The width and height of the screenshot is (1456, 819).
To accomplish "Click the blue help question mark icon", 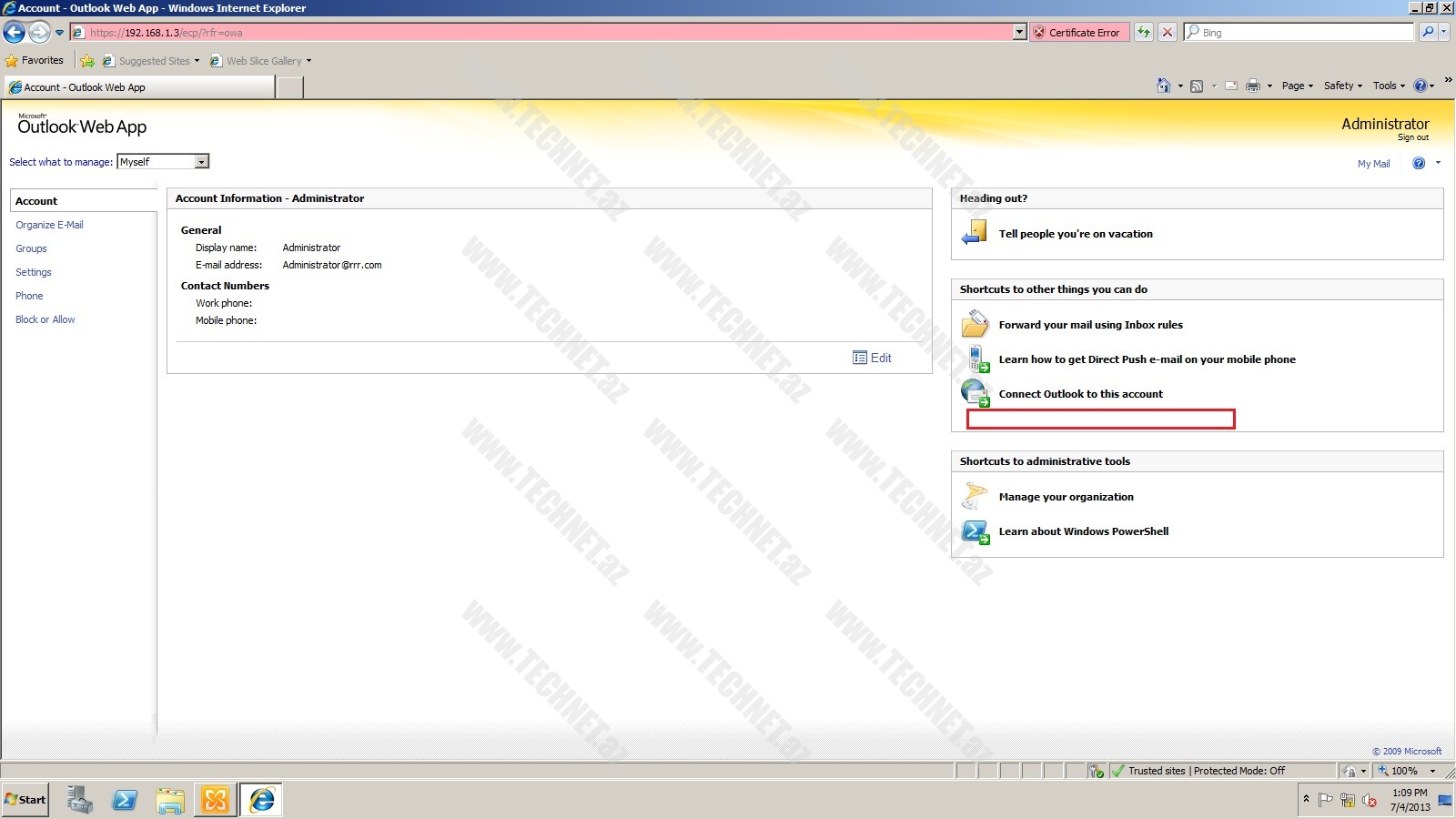I will point(1418,163).
